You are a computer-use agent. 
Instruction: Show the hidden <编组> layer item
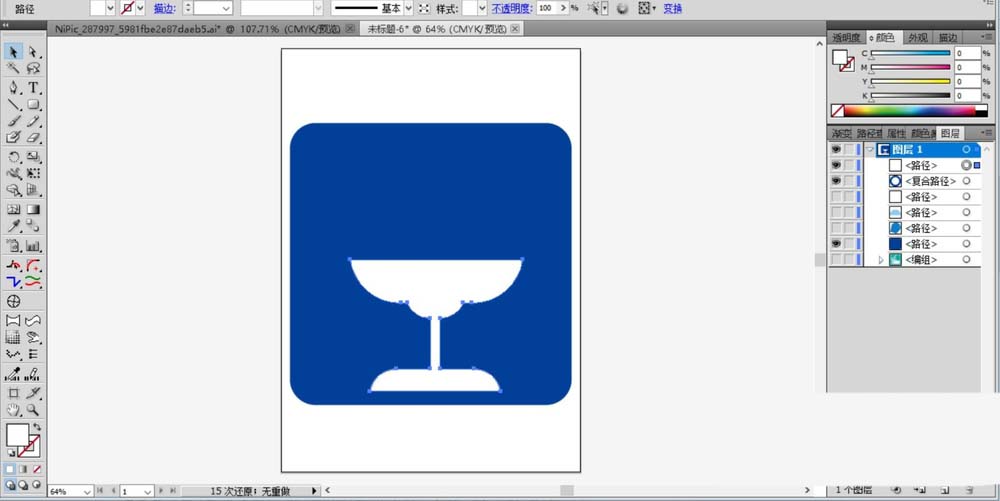tap(836, 260)
